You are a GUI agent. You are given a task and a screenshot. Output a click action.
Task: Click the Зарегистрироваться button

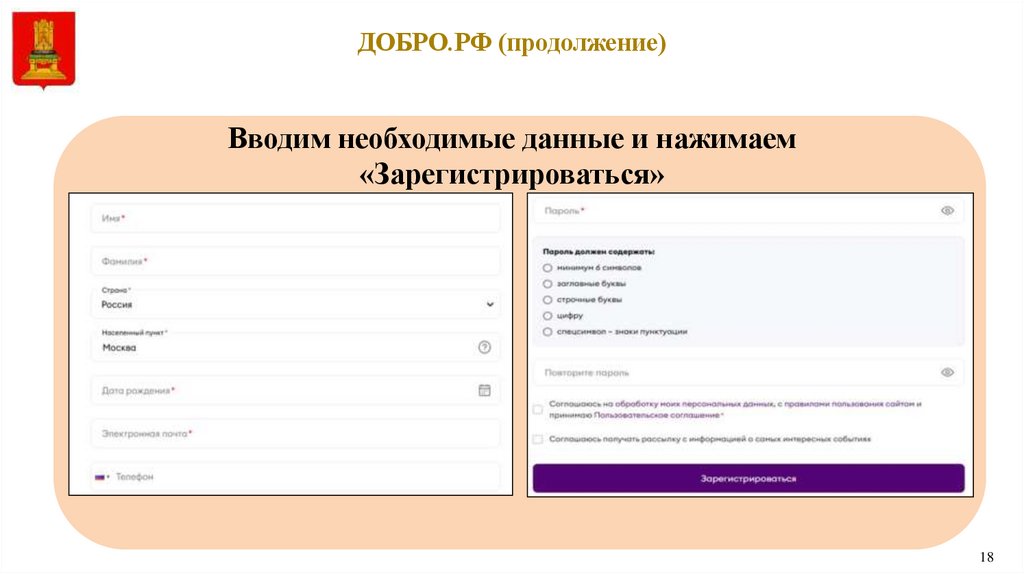748,479
